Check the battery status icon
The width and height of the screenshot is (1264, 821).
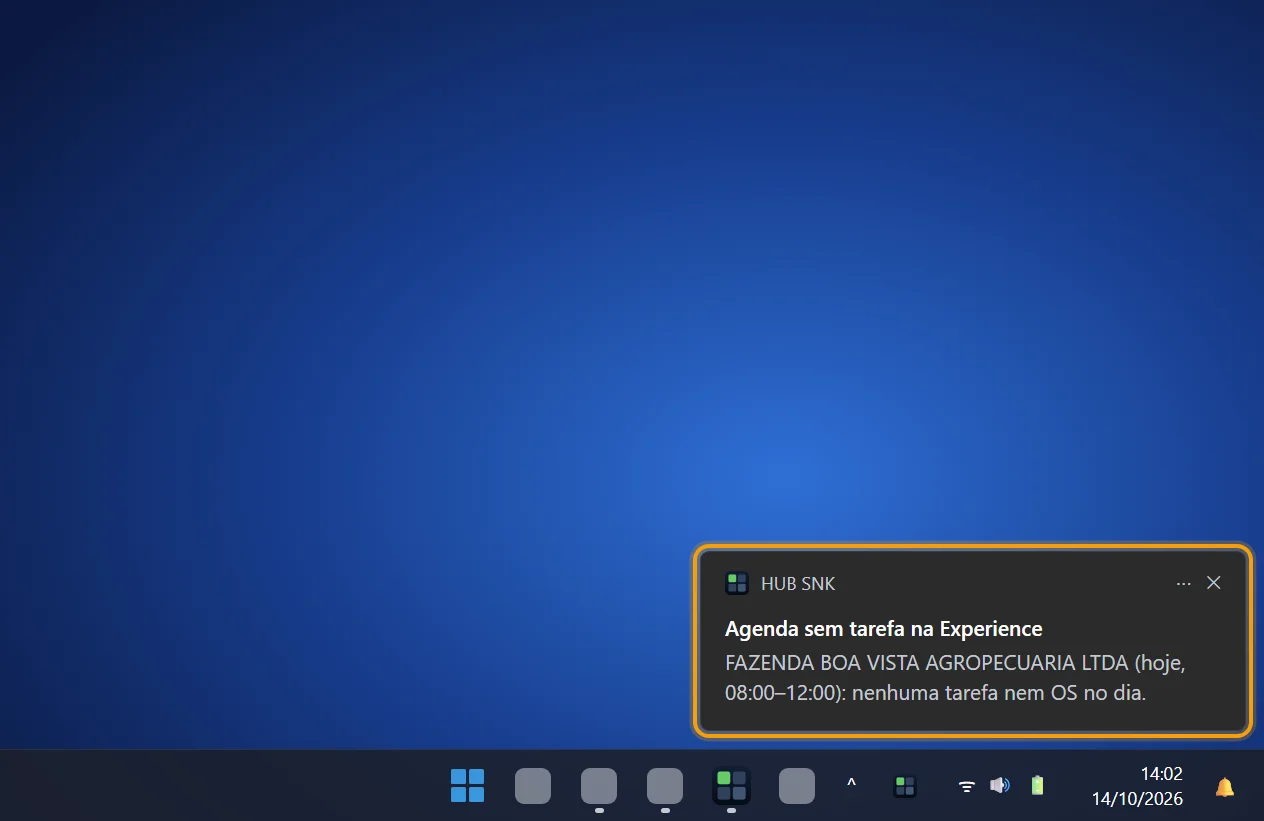click(1037, 785)
